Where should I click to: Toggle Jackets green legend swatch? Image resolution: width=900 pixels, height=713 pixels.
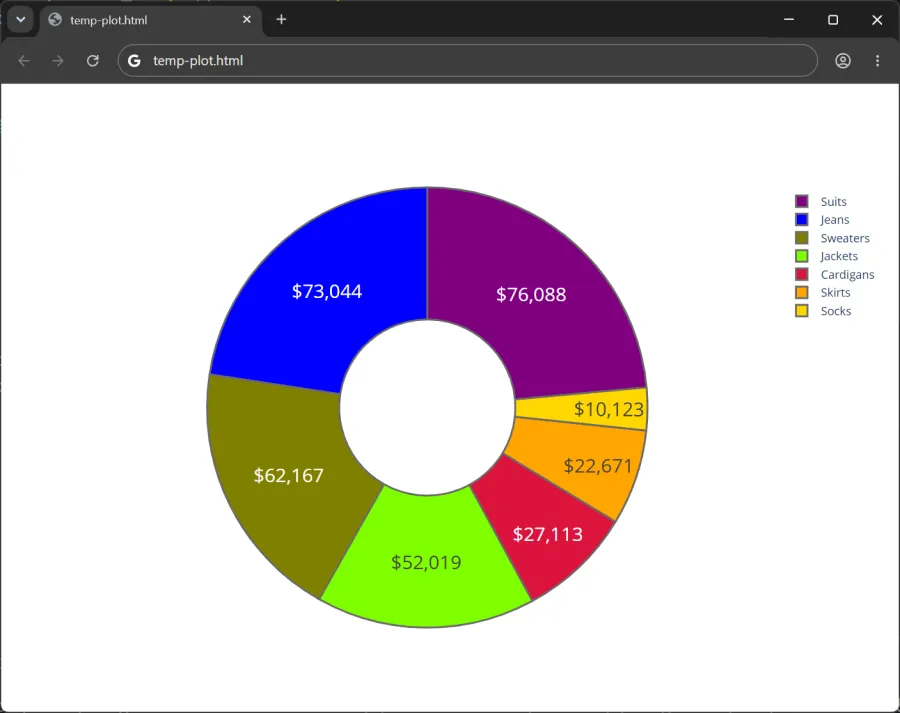point(801,256)
